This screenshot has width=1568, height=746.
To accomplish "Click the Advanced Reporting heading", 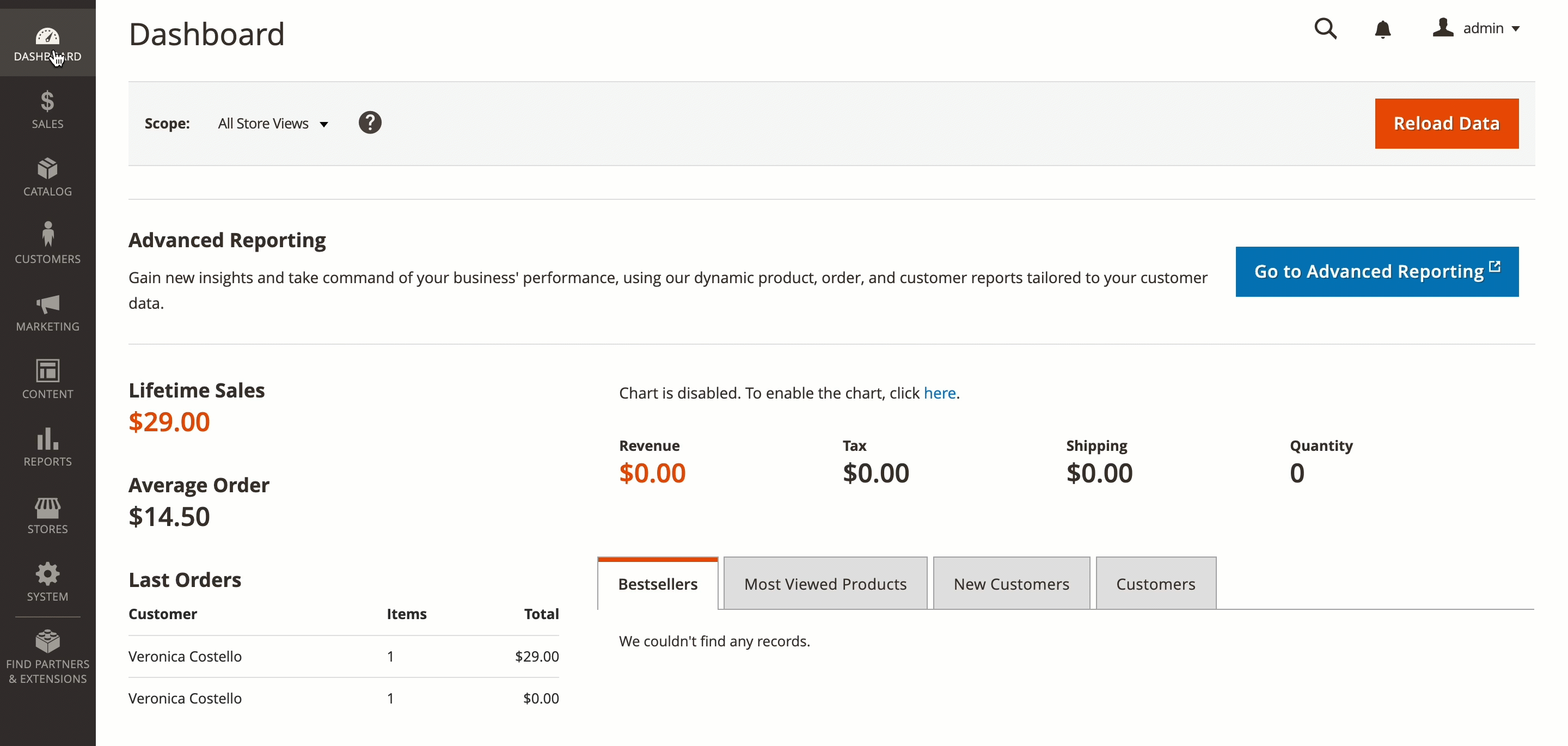I will coord(227,241).
